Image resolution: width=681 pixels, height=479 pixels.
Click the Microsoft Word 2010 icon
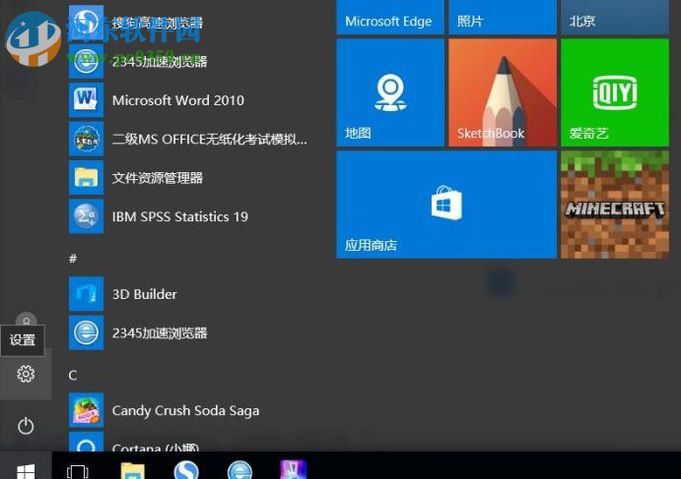[86, 100]
